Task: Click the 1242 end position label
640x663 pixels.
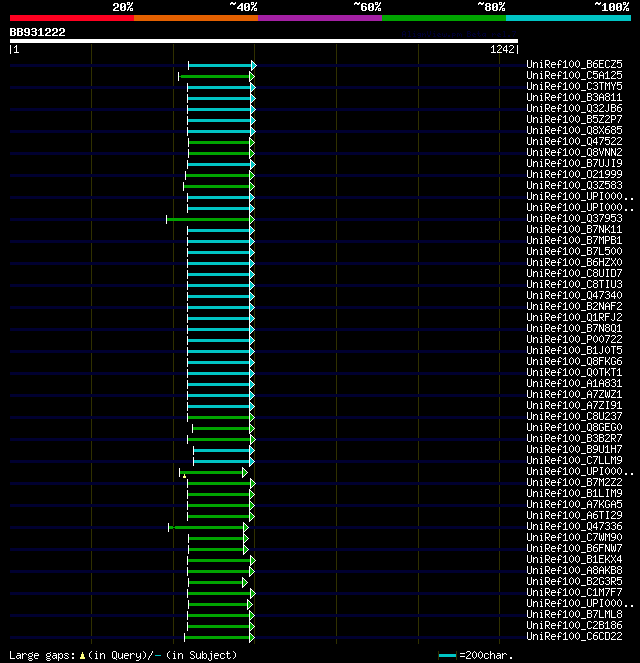Action: pos(502,49)
